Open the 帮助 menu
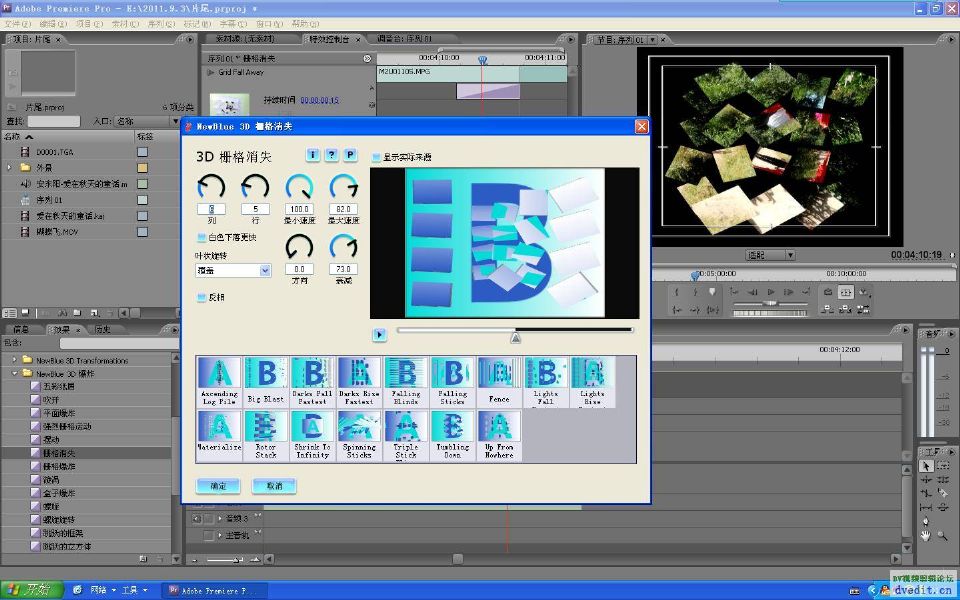Viewport: 960px width, 600px height. (x=305, y=24)
